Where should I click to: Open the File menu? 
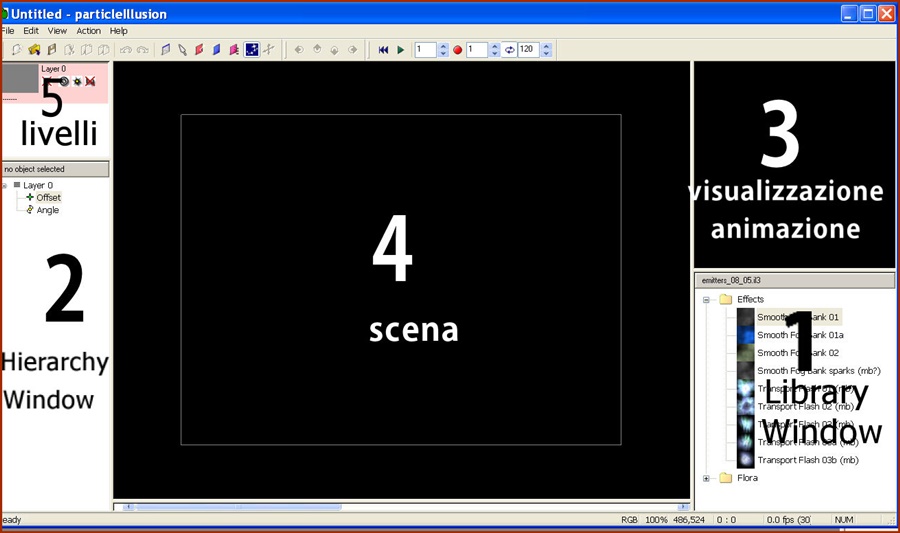click(x=8, y=31)
